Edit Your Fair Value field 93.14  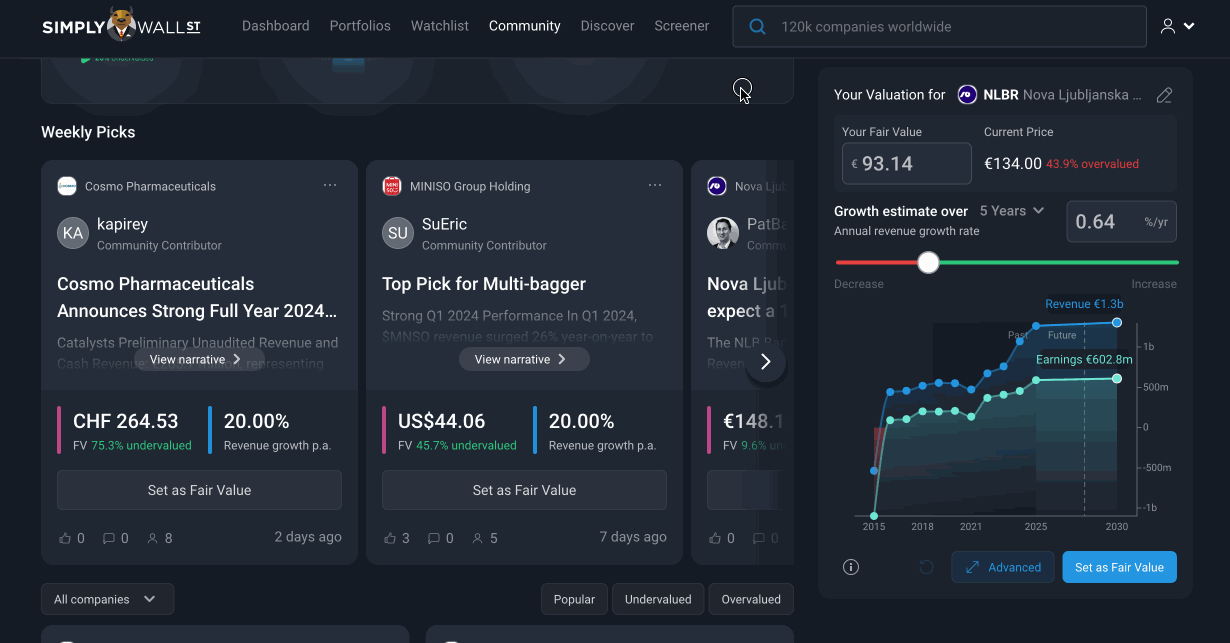pyautogui.click(x=906, y=163)
